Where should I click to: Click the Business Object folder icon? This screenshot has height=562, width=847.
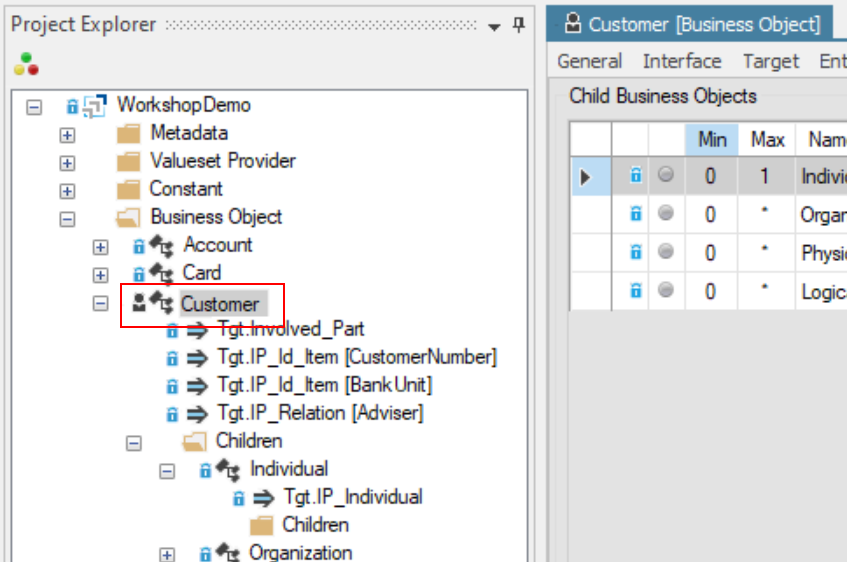point(127,217)
